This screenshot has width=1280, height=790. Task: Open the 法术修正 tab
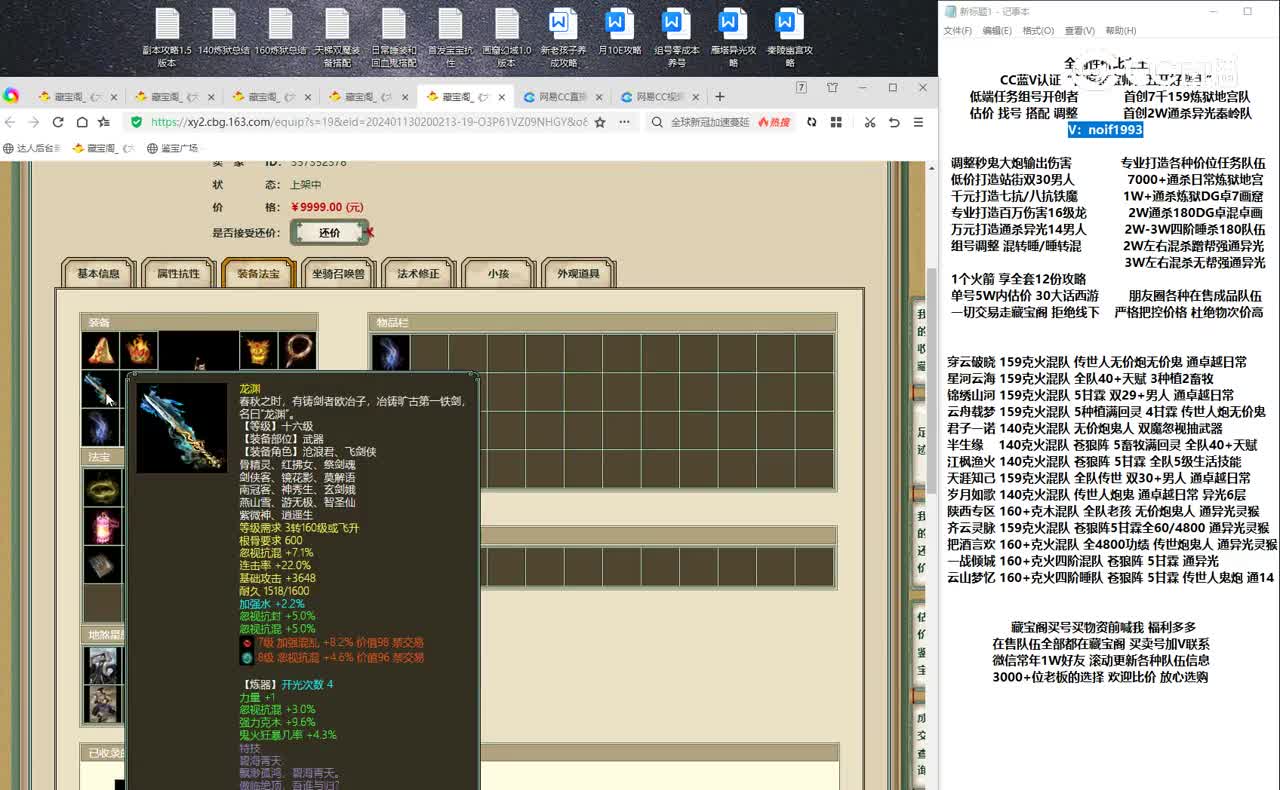[x=418, y=273]
